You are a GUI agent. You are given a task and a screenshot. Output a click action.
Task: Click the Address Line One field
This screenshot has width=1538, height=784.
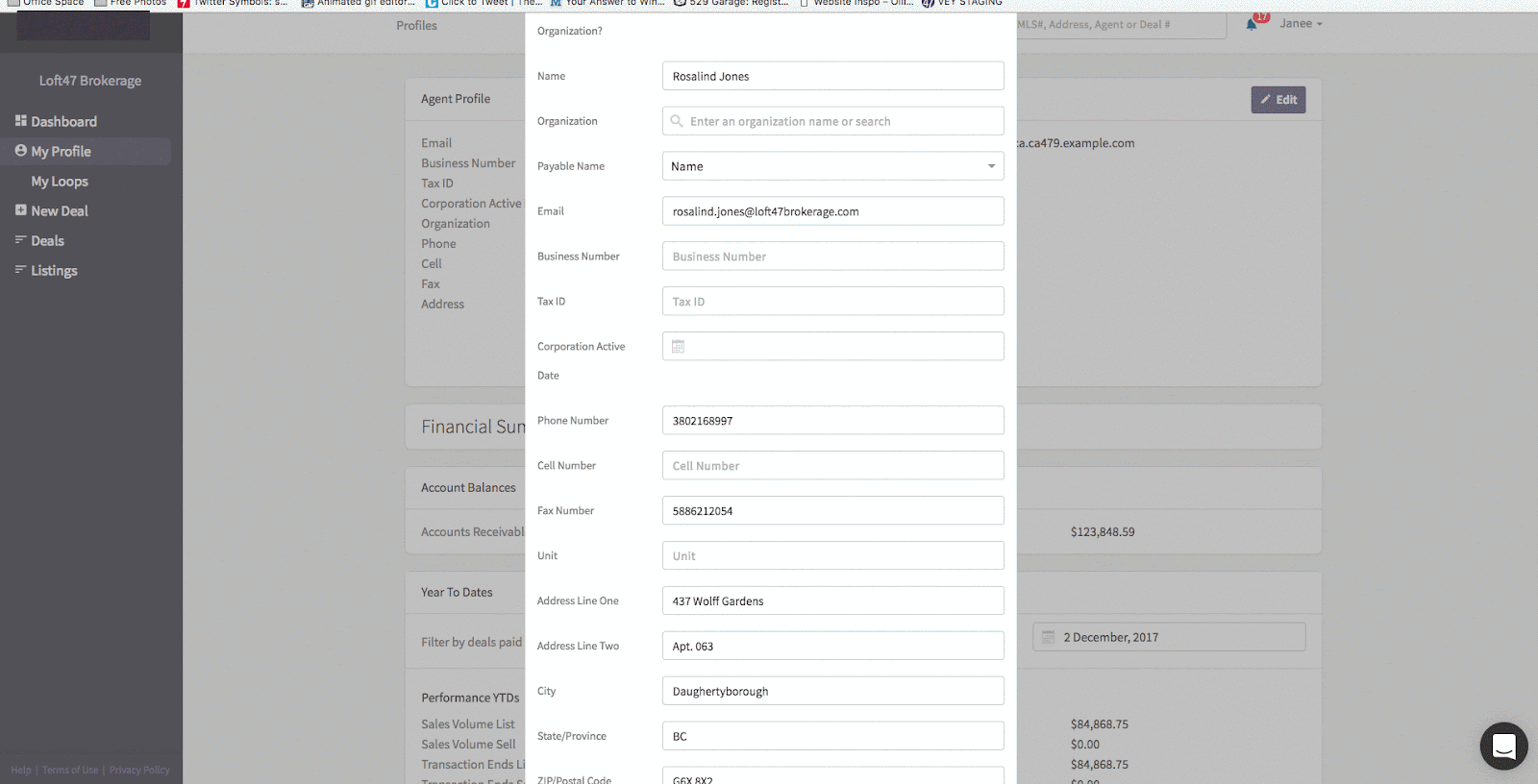pyautogui.click(x=833, y=601)
